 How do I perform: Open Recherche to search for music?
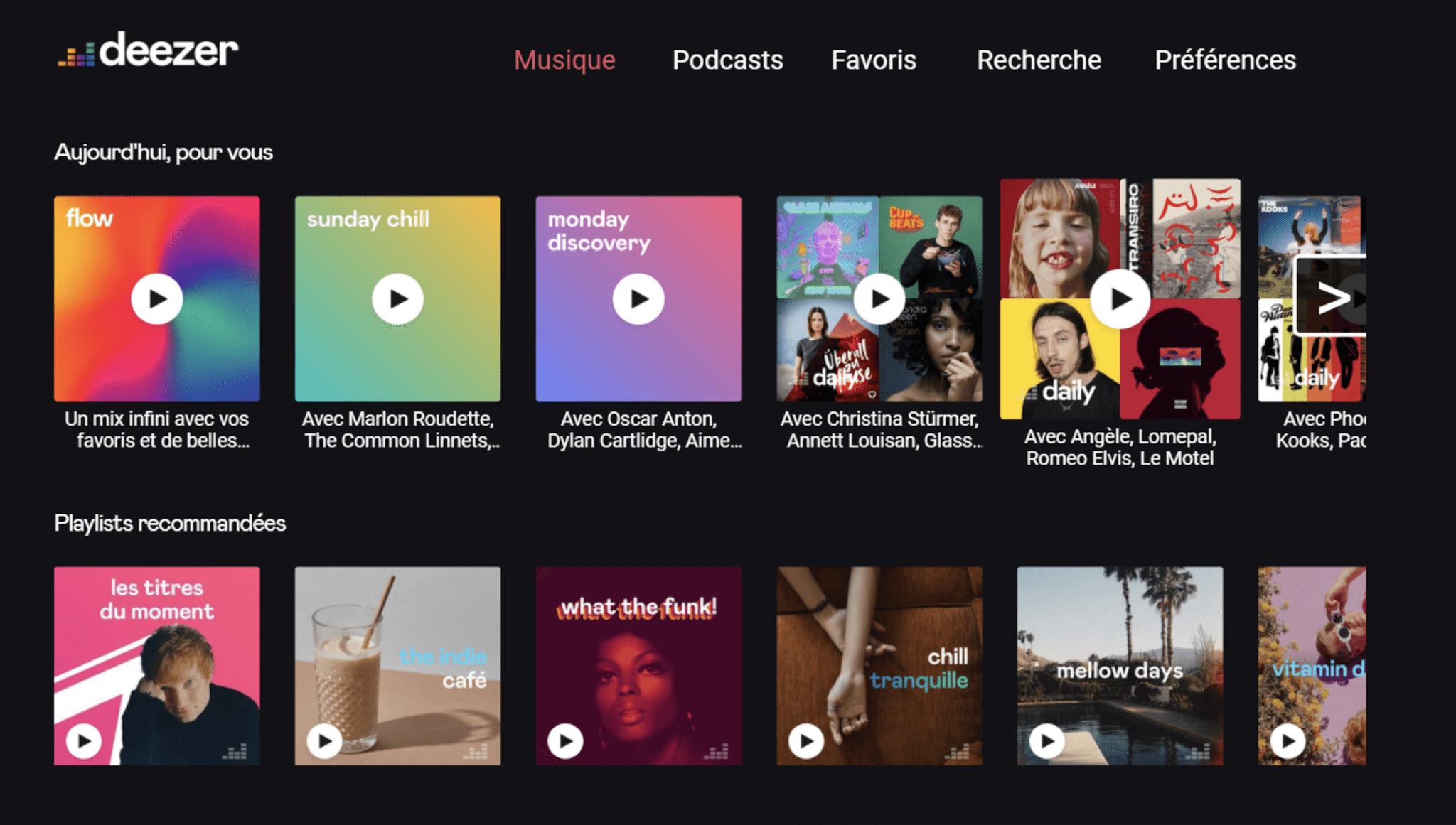point(1038,60)
